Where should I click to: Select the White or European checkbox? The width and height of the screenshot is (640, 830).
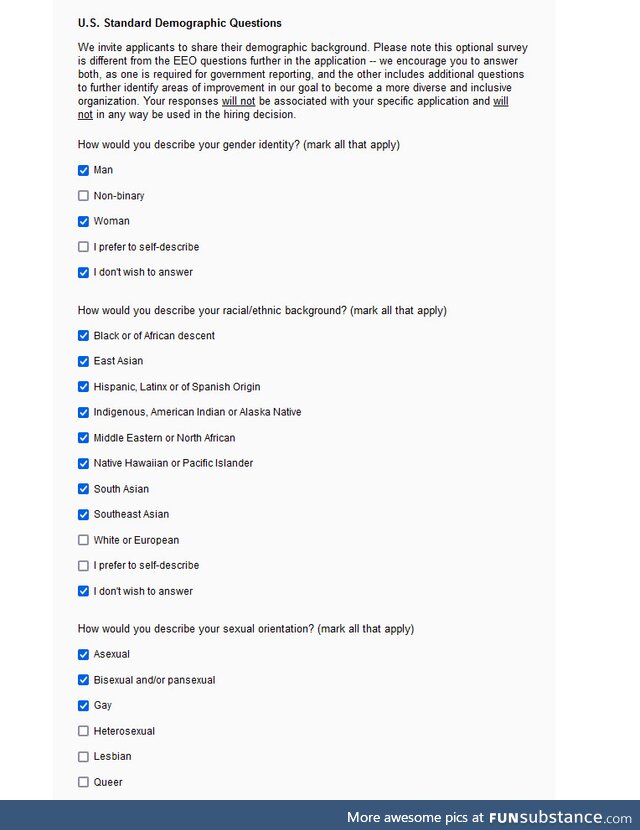83,540
